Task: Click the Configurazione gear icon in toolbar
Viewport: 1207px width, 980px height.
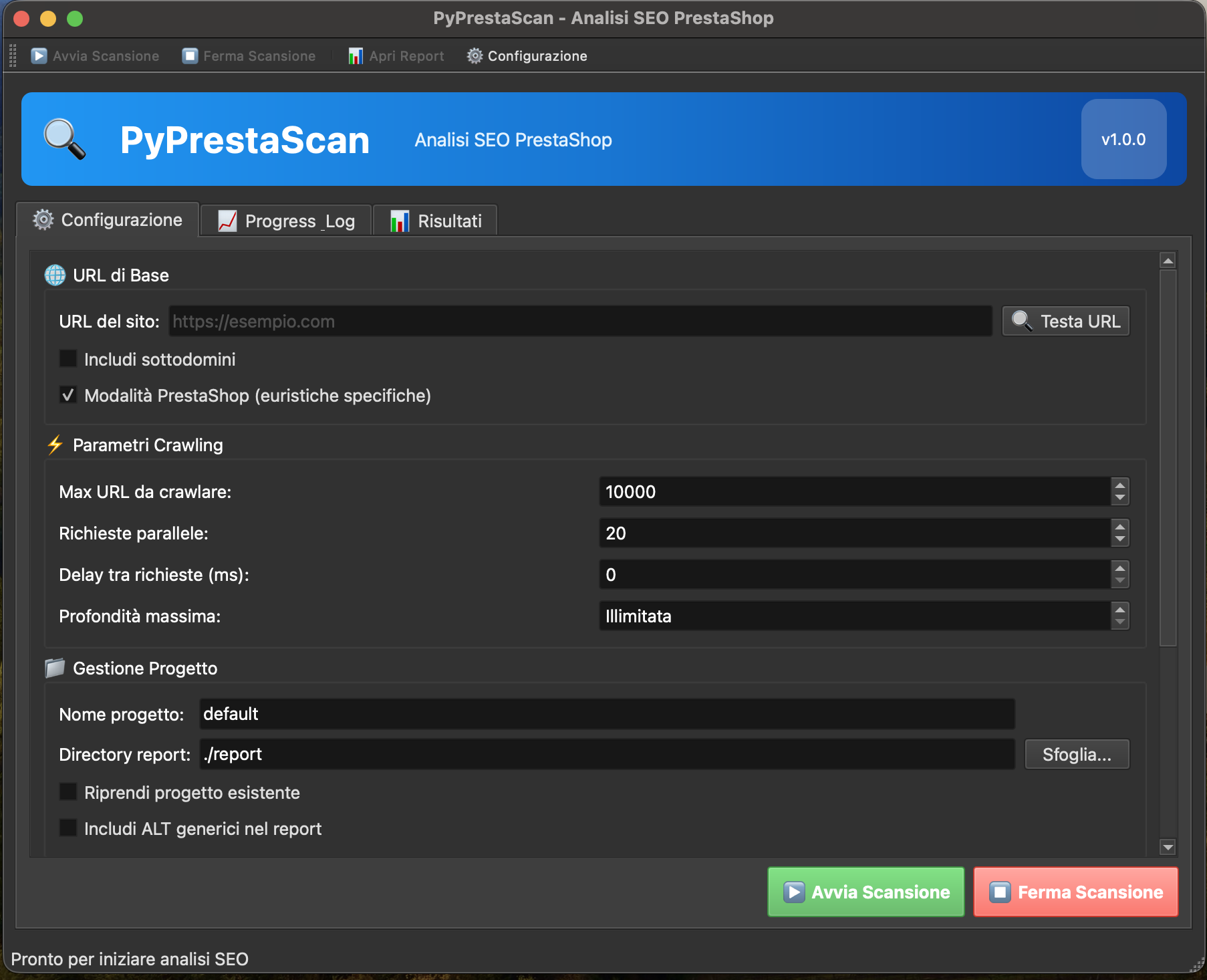Action: coord(475,55)
